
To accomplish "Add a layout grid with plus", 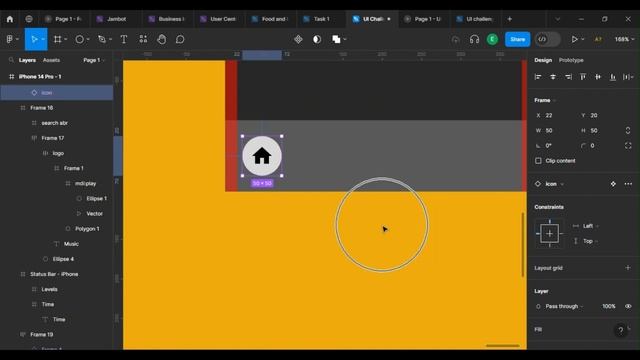I will point(628,268).
